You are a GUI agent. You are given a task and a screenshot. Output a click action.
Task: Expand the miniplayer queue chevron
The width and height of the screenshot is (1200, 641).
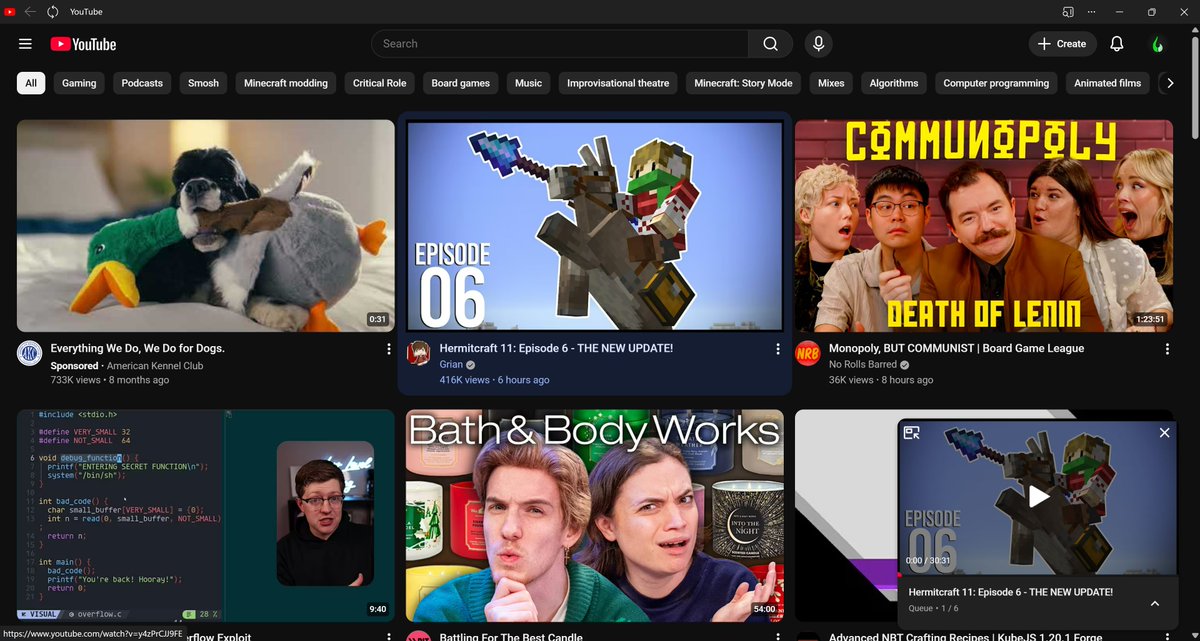[x=1154, y=604]
